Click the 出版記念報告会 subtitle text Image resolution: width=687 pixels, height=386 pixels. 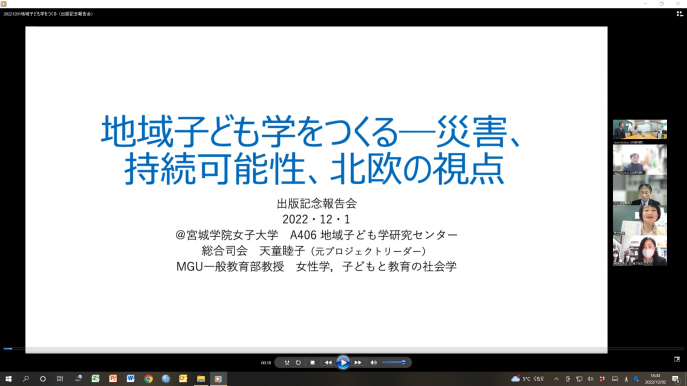click(317, 203)
